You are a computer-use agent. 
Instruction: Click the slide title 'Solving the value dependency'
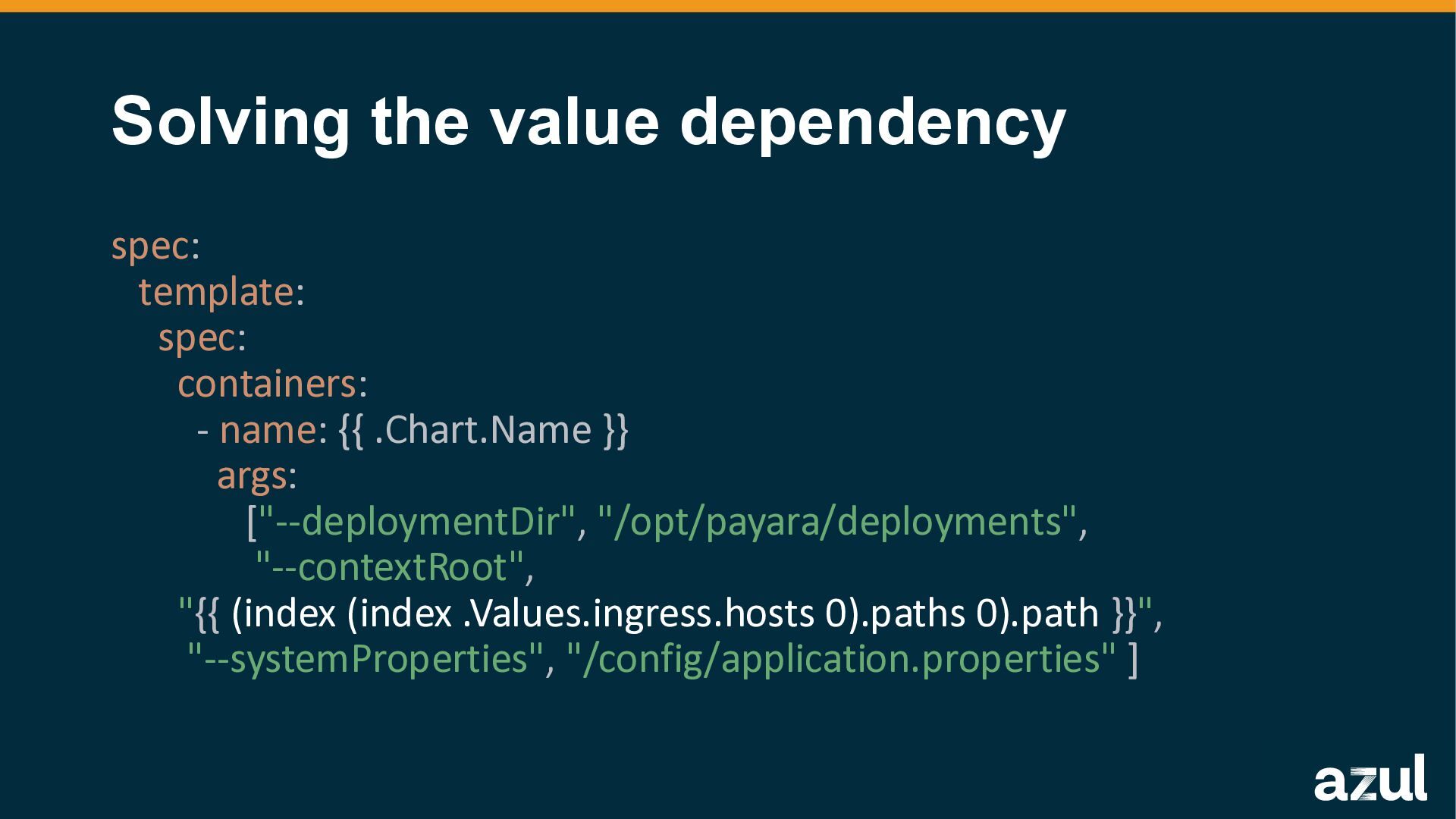pyautogui.click(x=588, y=121)
